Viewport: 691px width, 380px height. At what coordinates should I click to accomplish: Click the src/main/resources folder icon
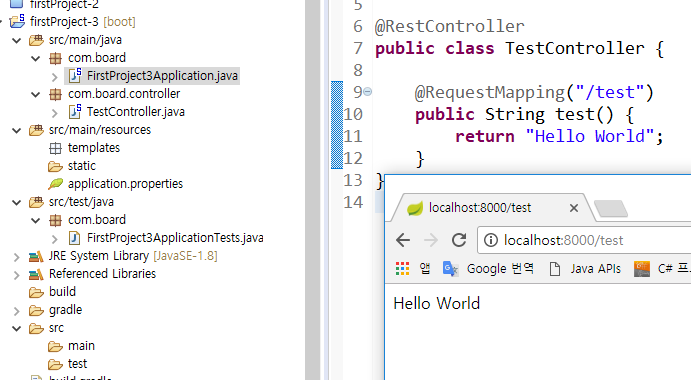[36, 130]
